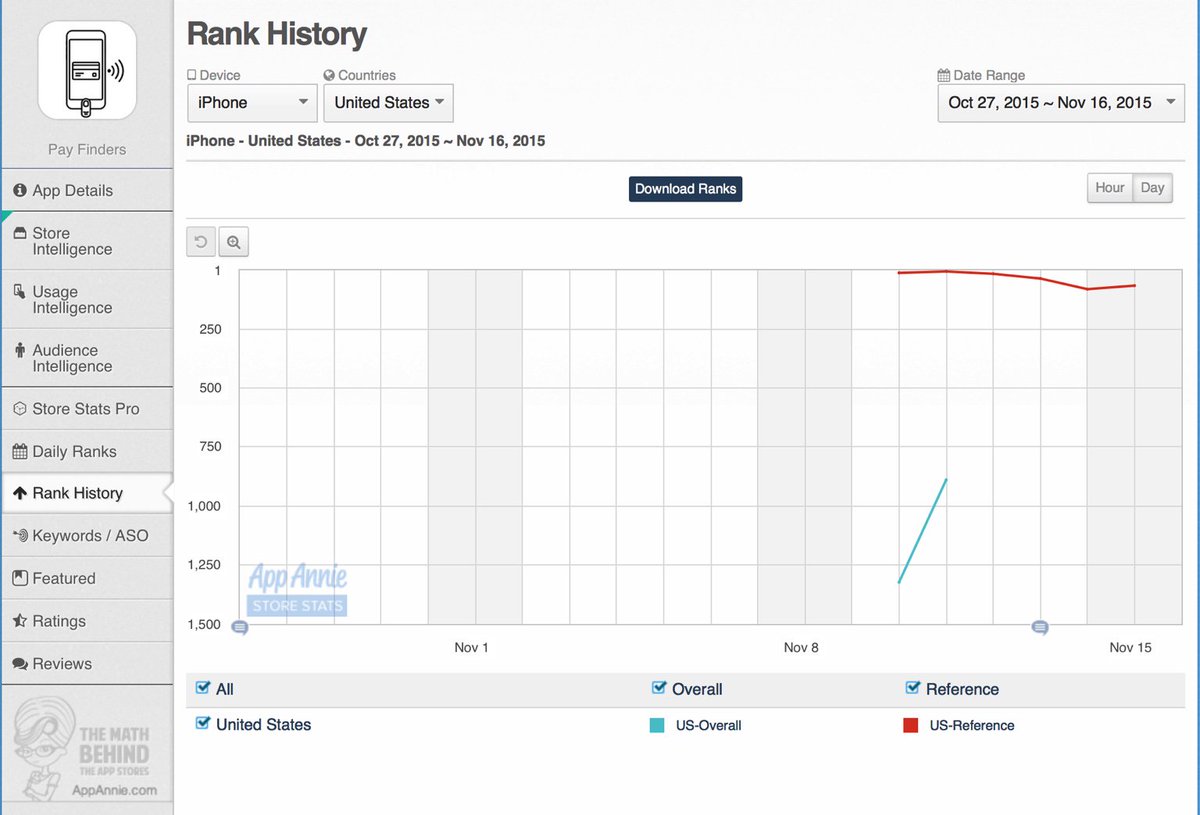Open the Ratings page
The image size is (1200, 815).
[86, 621]
